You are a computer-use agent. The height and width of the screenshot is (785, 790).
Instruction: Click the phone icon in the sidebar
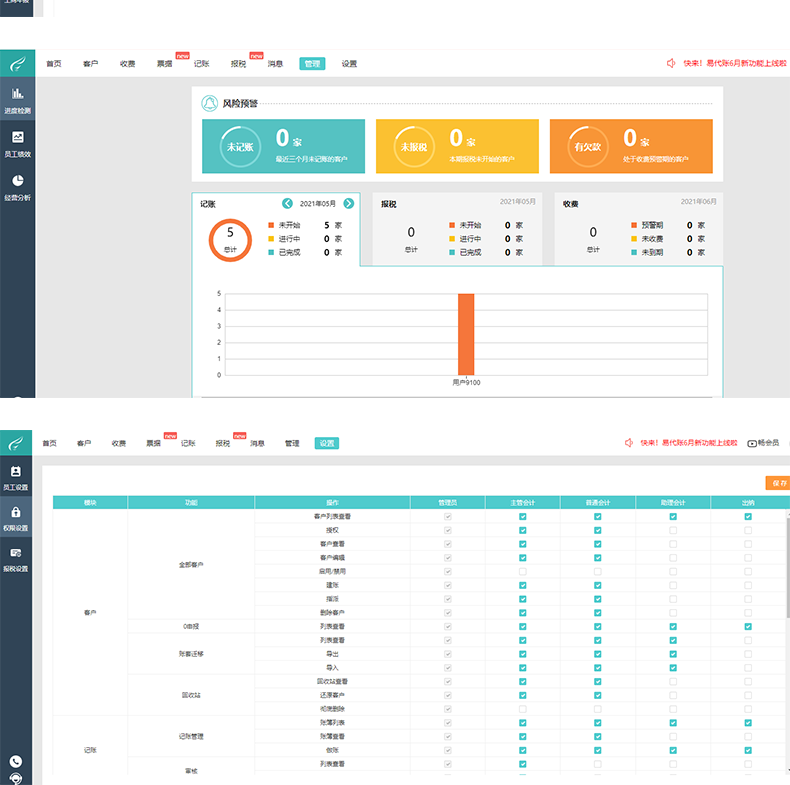(x=15, y=761)
